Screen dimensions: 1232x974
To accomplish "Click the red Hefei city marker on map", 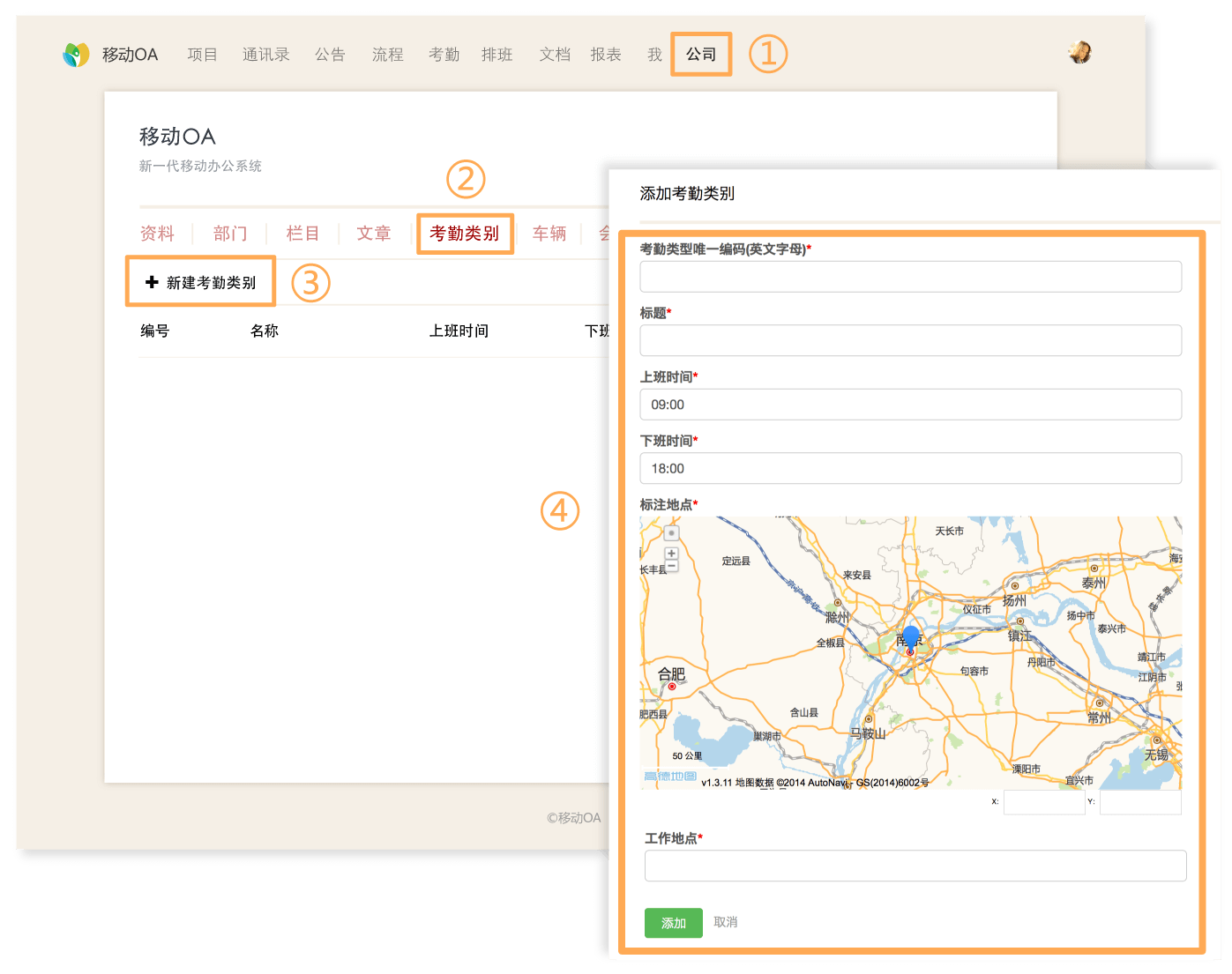I will tap(672, 687).
